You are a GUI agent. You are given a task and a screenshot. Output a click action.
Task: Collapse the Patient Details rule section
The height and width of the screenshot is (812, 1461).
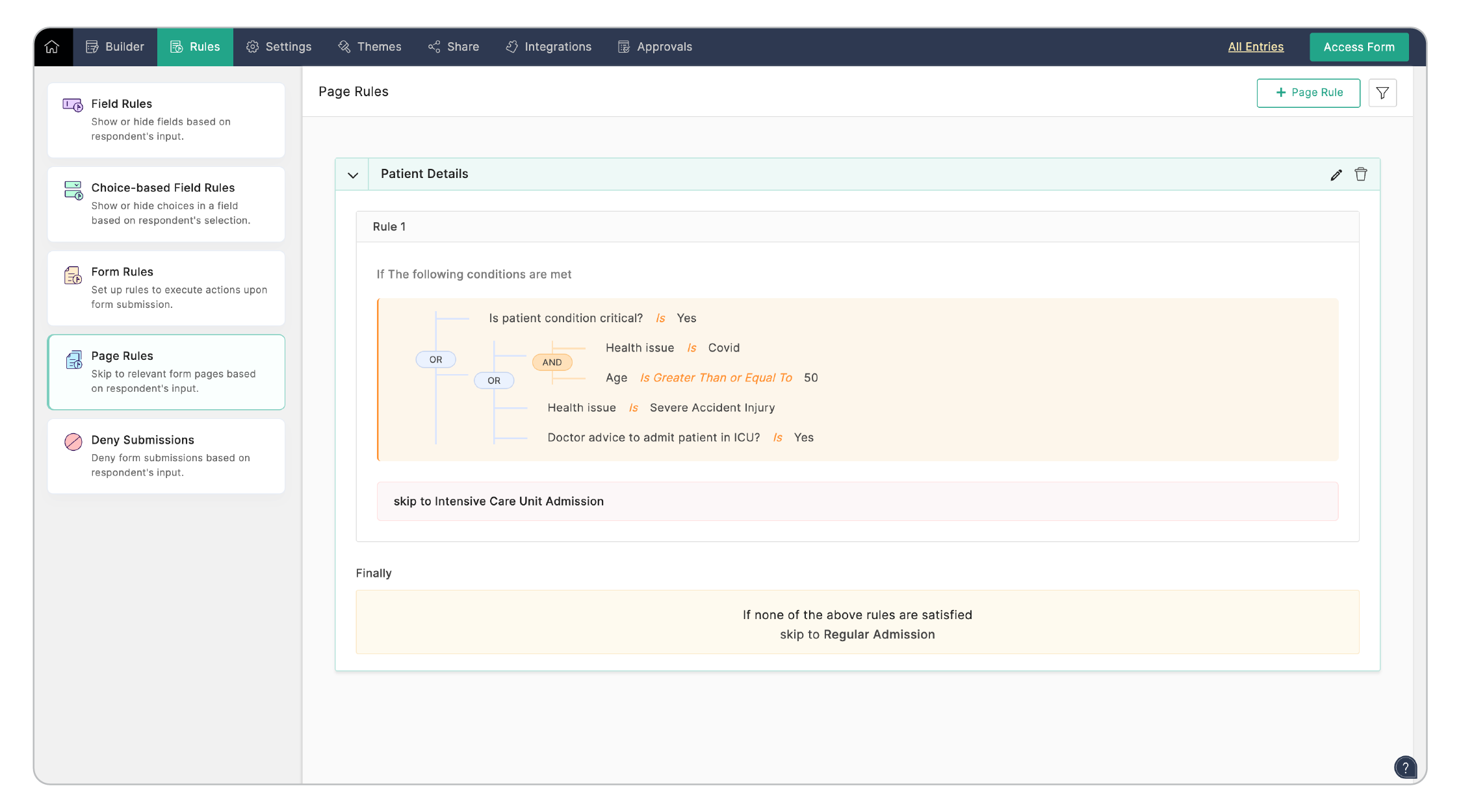(352, 175)
